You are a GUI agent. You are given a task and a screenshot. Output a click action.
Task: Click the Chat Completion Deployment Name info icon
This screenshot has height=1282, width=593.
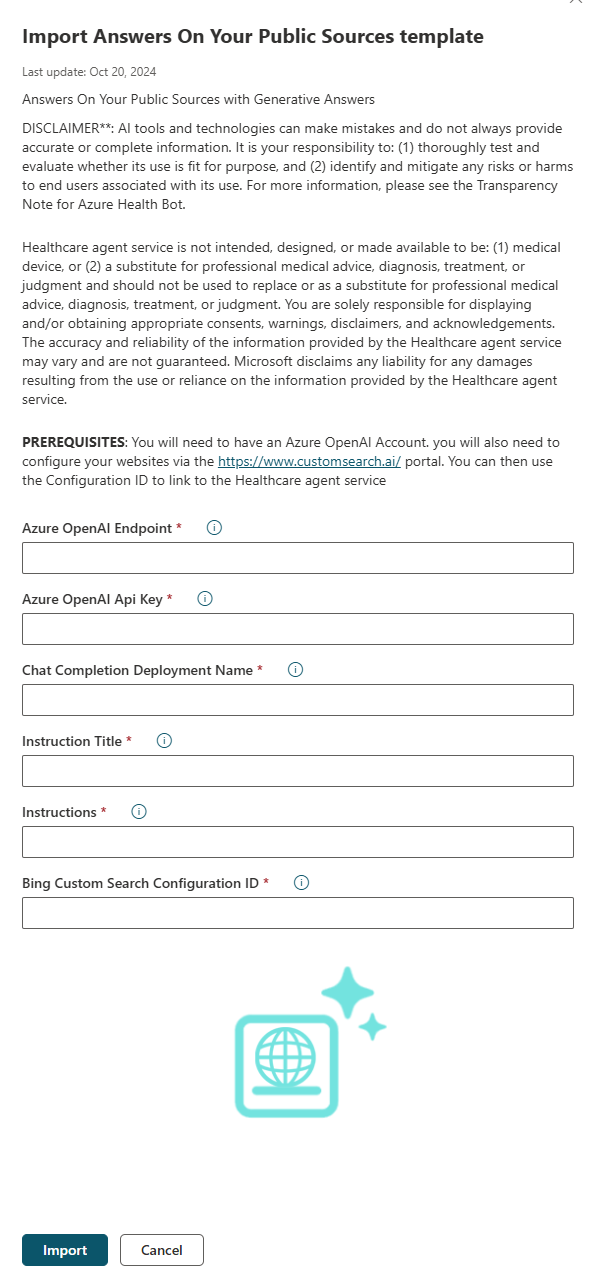296,670
